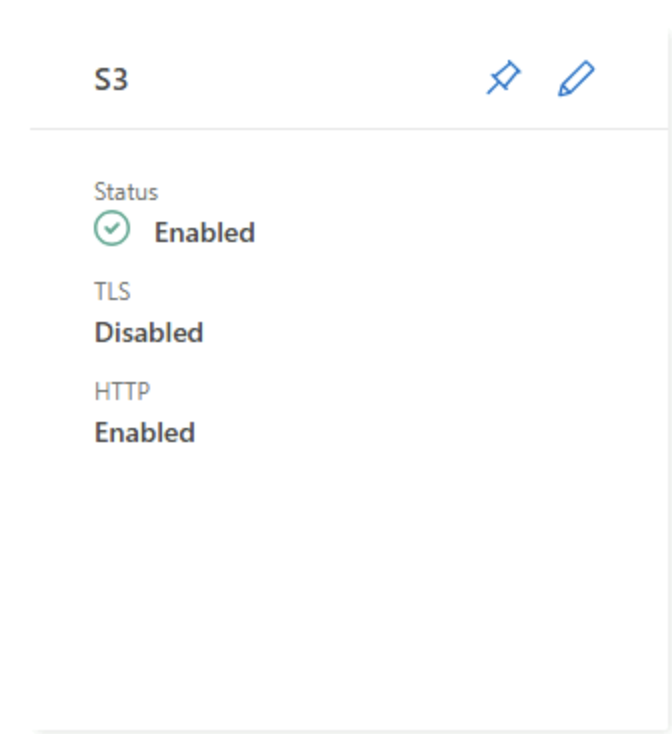Click the Status field label

(126, 192)
